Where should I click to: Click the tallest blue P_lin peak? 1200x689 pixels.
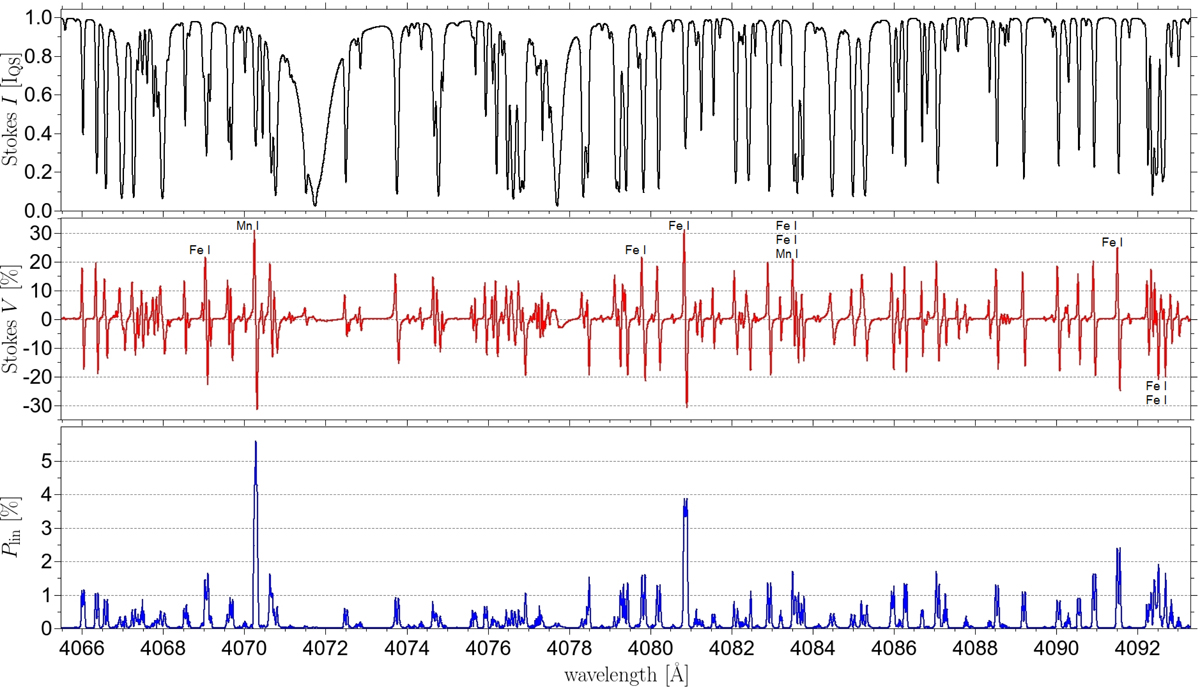256,444
